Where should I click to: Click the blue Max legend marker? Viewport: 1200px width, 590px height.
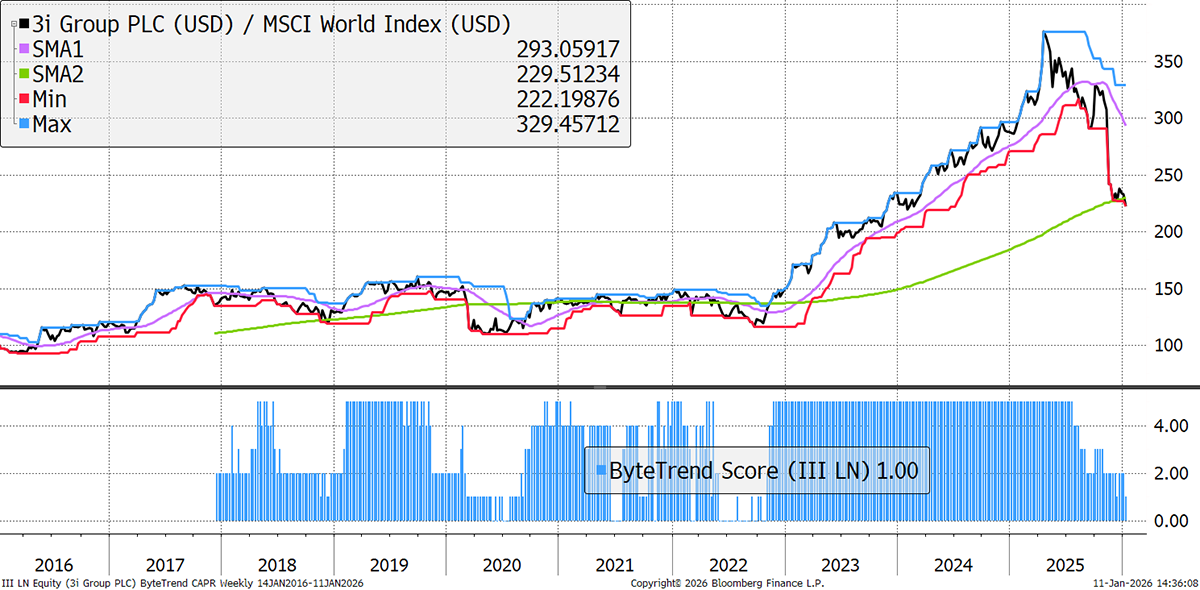coord(24,124)
